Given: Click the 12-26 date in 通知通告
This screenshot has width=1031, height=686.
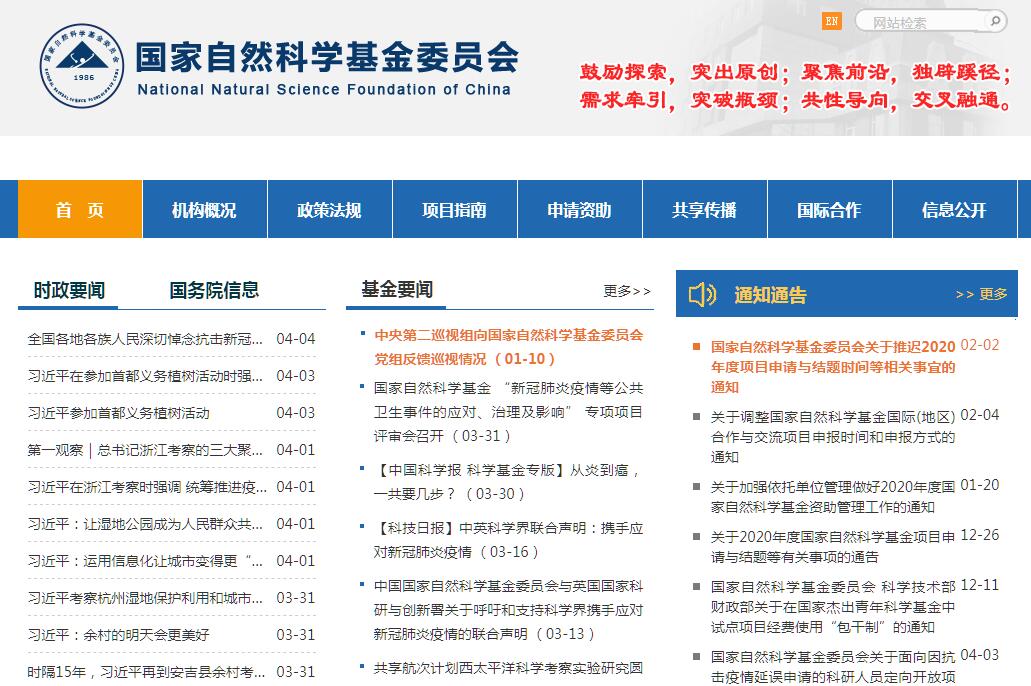Looking at the screenshot, I should click(x=980, y=535).
